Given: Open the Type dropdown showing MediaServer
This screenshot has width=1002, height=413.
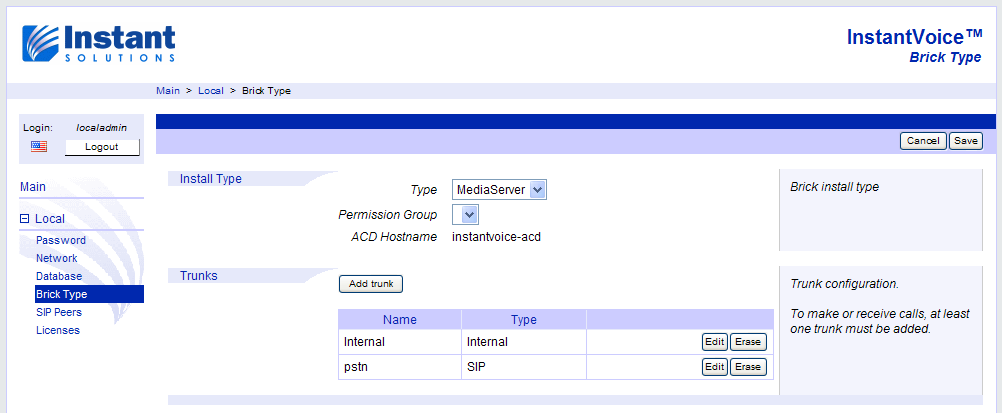Looking at the screenshot, I should (499, 189).
